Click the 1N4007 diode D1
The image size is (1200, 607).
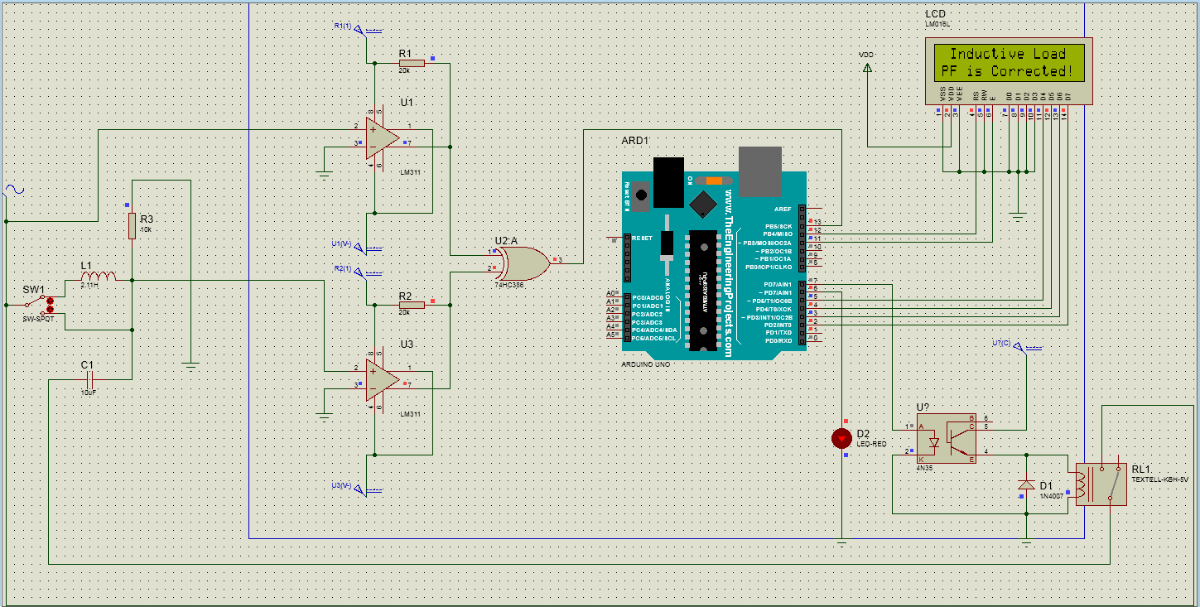click(1027, 483)
